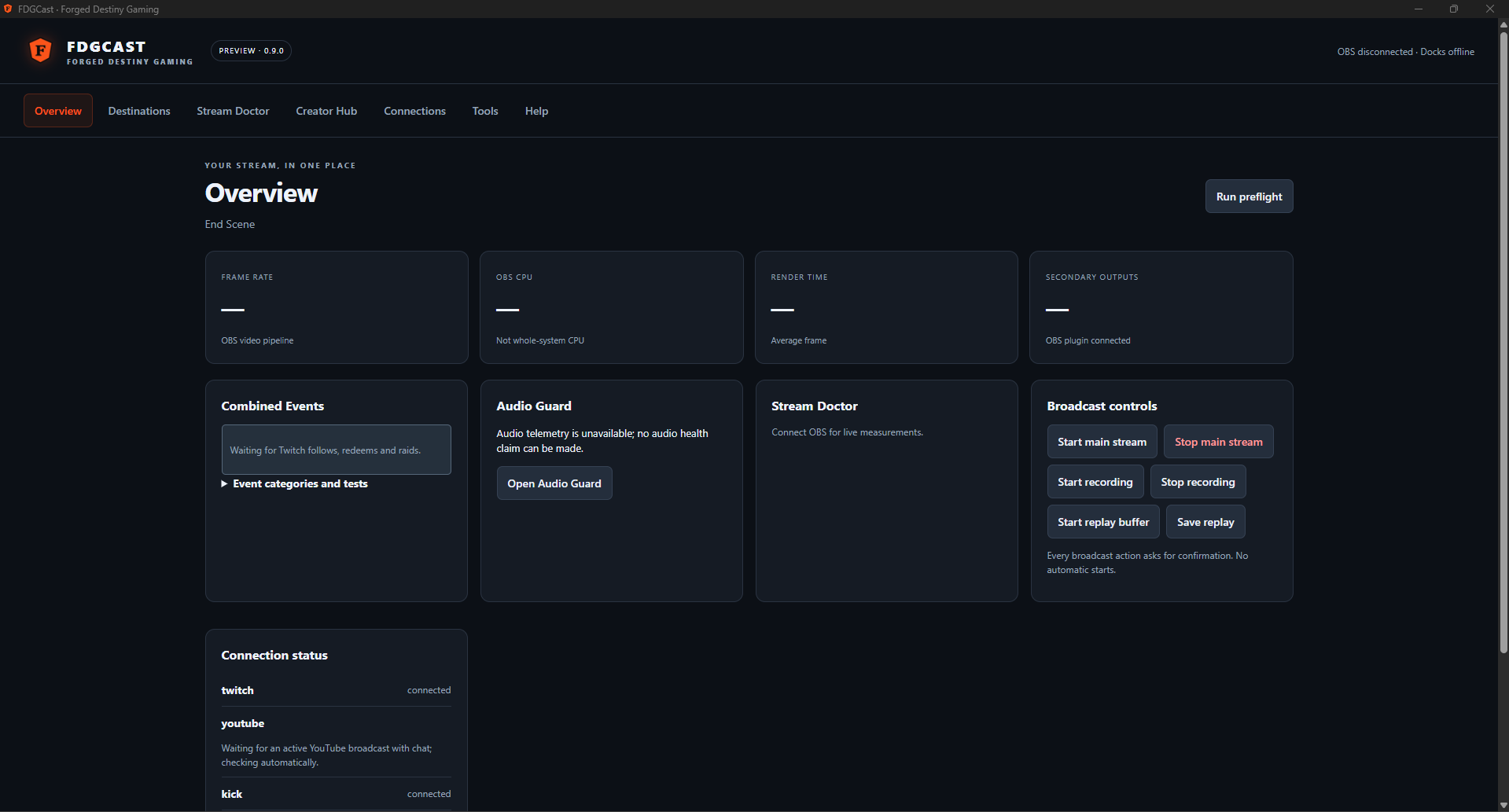1509x812 pixels.
Task: Click the Connection status heading
Action: point(274,655)
